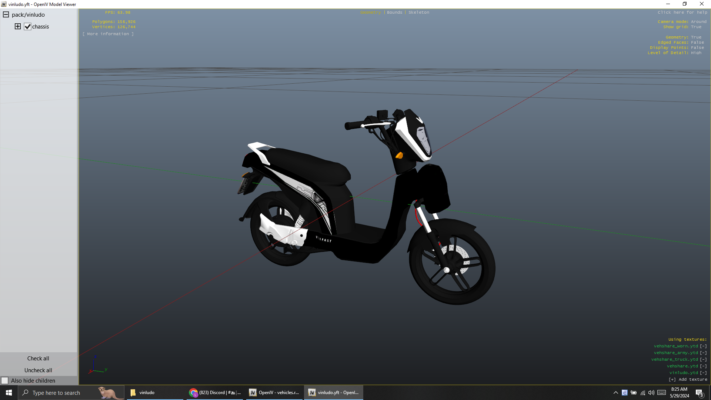Enable the Also hide children checkbox

(5, 381)
